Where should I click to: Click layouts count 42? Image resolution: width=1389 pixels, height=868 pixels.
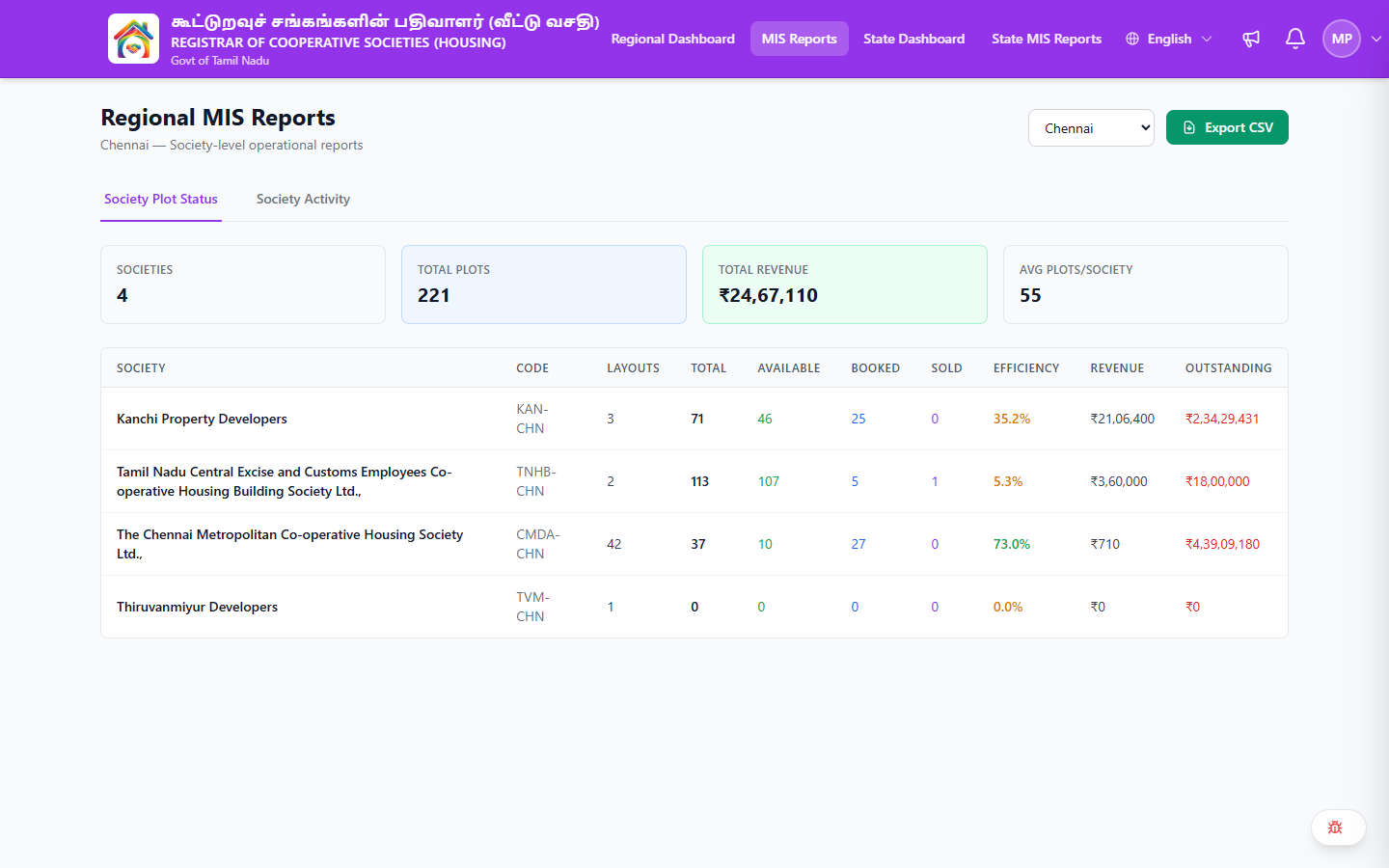coord(614,544)
